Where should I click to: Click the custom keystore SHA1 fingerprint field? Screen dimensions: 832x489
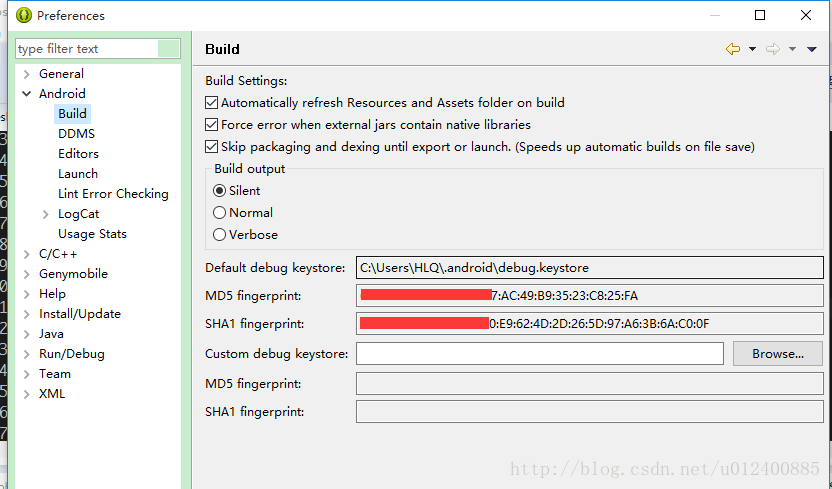[590, 412]
